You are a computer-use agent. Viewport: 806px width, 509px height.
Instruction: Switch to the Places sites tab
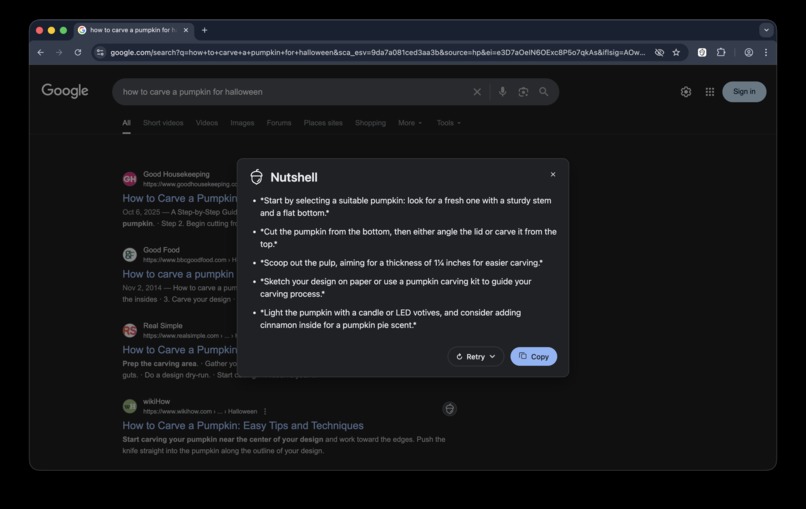(323, 123)
